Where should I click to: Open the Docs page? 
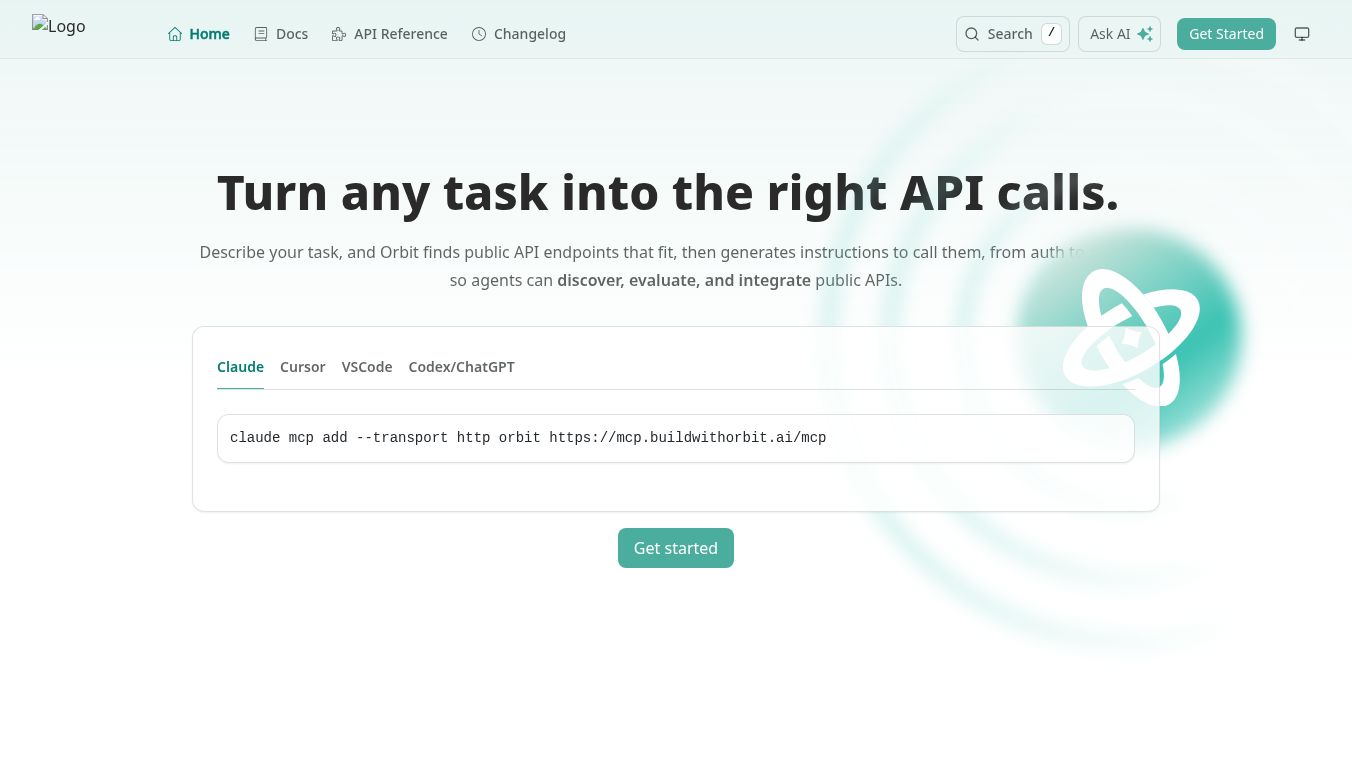[x=281, y=34]
